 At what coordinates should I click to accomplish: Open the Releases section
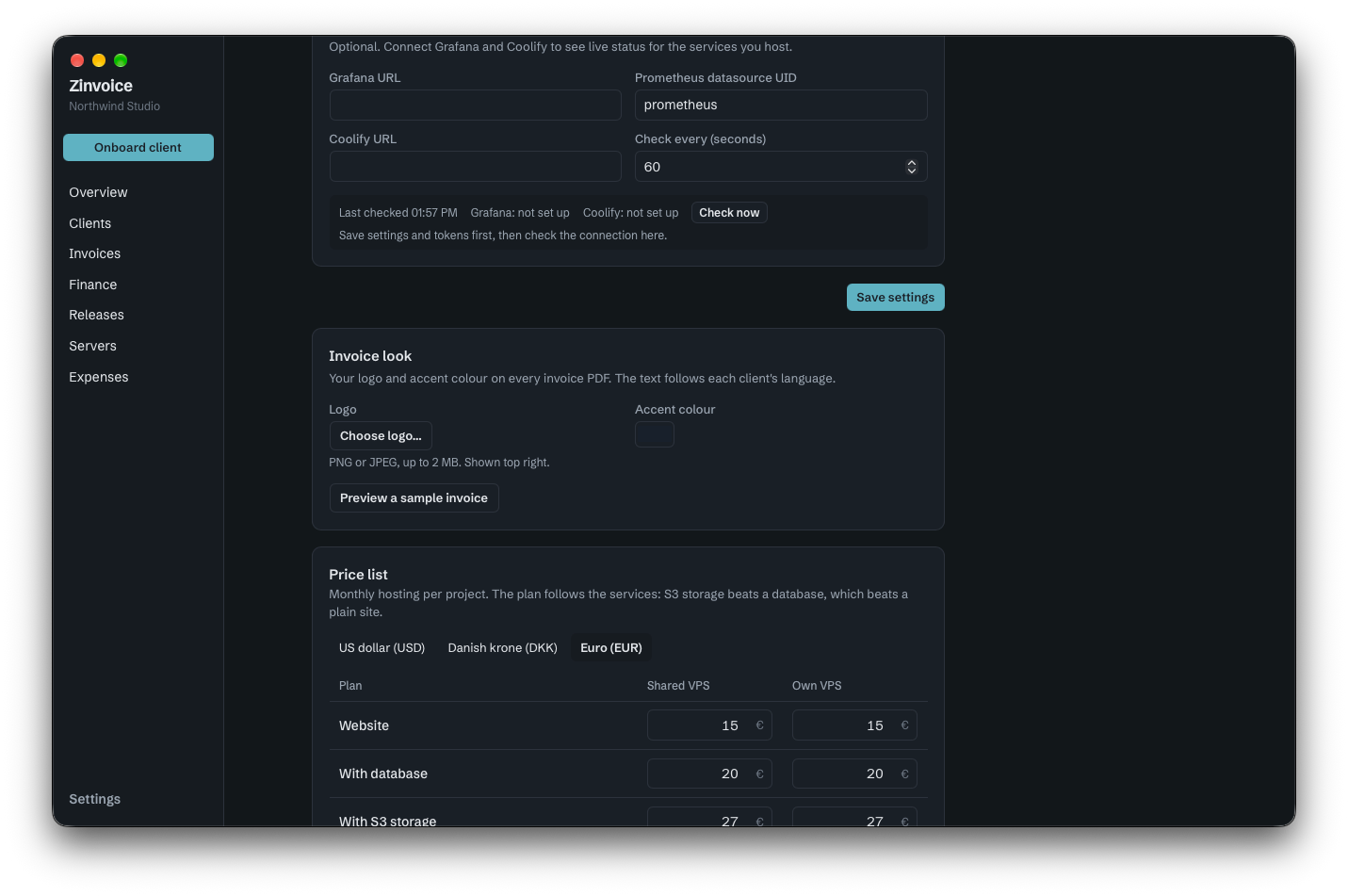(97, 315)
